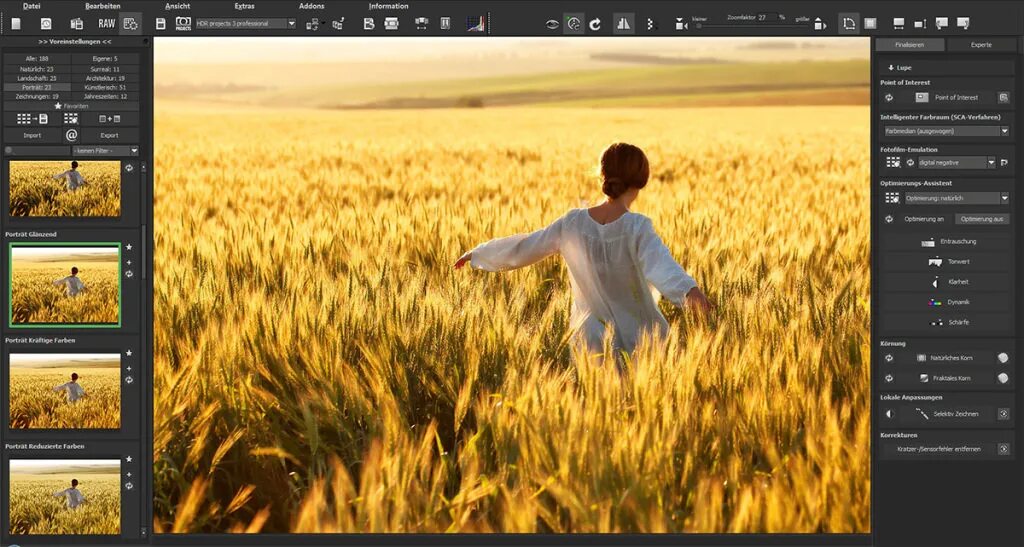1024x547 pixels.
Task: Switch to the Finalisieren tab
Action: pyautogui.click(x=910, y=45)
